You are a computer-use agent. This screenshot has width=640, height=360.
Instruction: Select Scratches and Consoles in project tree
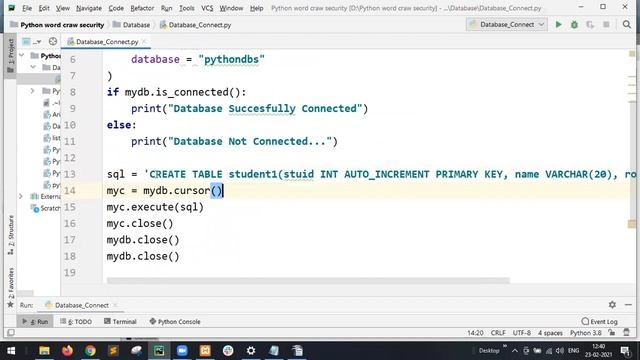[x=46, y=208]
